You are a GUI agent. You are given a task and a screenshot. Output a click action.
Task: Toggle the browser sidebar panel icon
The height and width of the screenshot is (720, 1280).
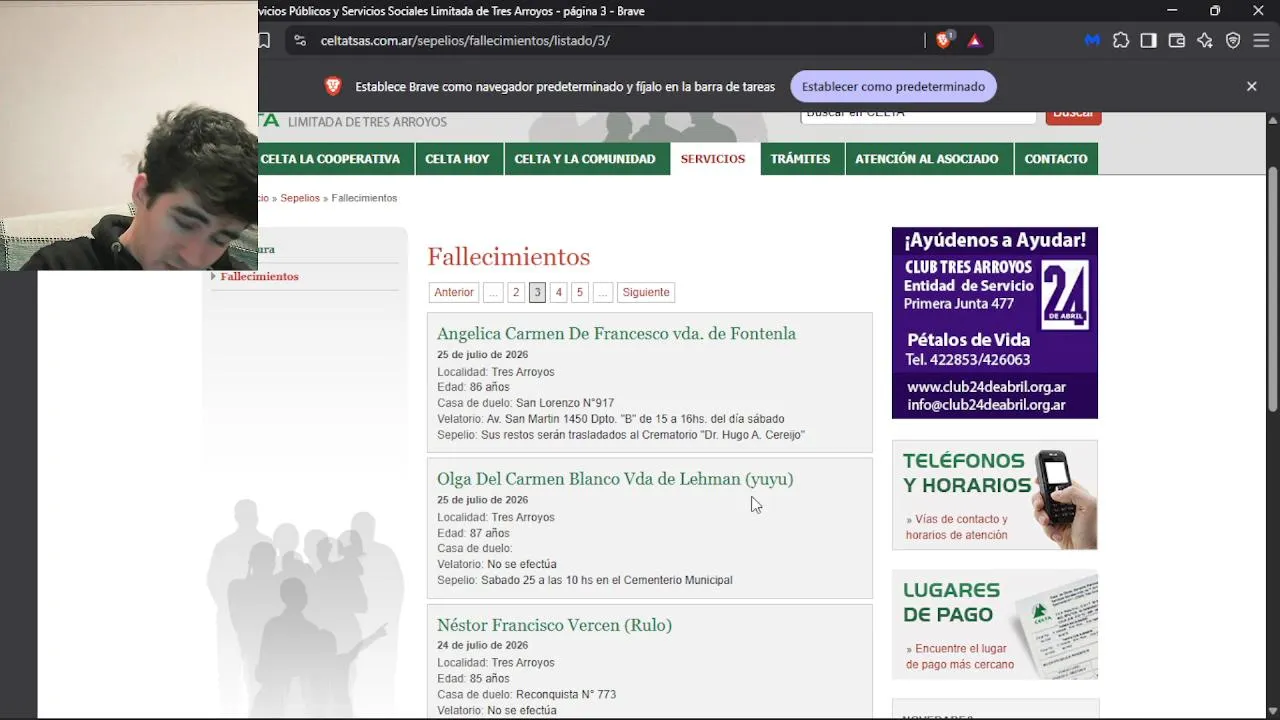pos(1148,41)
